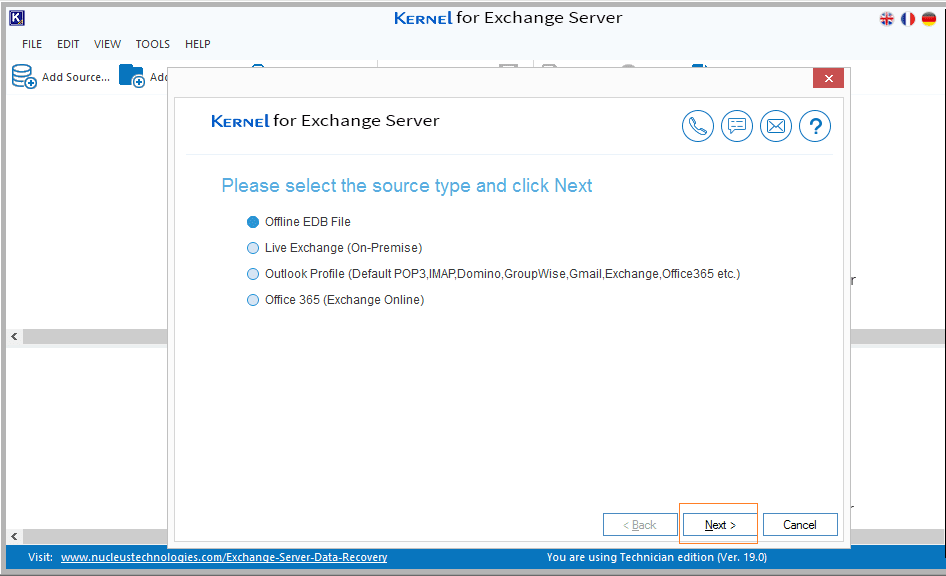946x576 pixels.
Task: Open the FILE menu
Action: (x=32, y=44)
